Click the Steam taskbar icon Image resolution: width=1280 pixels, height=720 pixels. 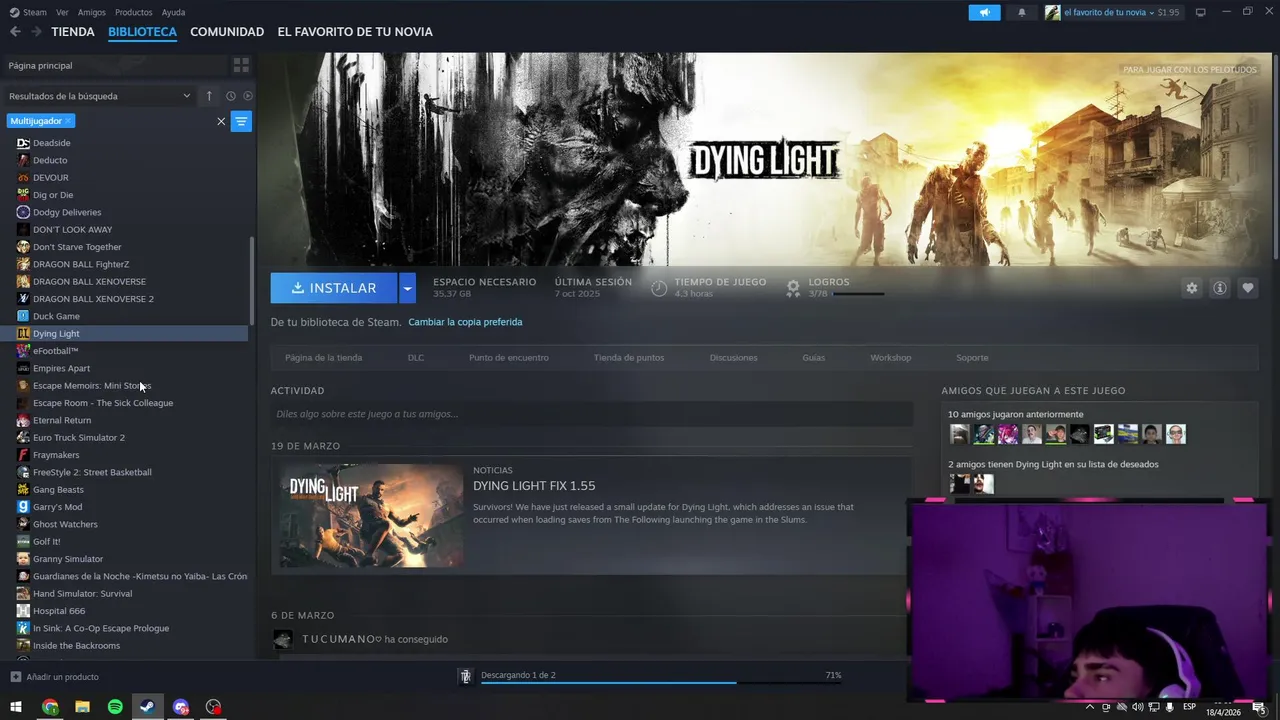click(x=147, y=707)
